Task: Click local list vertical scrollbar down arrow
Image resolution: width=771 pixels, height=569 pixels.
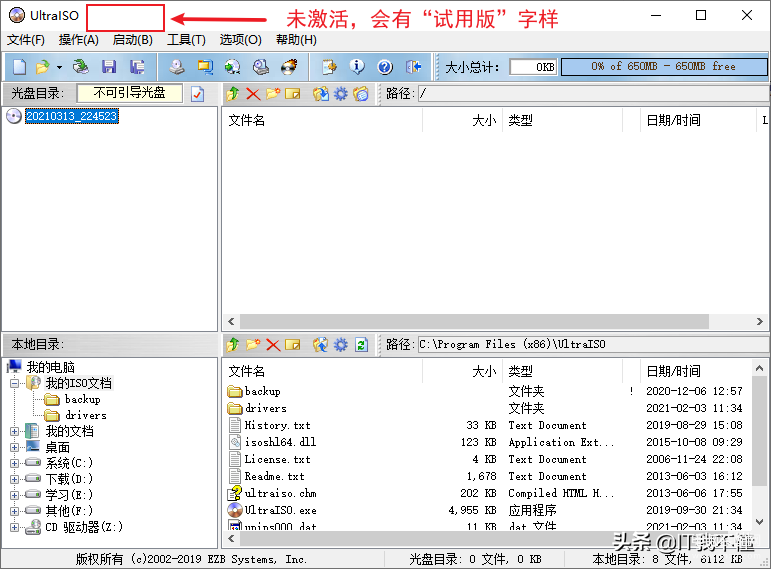Action: (759, 522)
